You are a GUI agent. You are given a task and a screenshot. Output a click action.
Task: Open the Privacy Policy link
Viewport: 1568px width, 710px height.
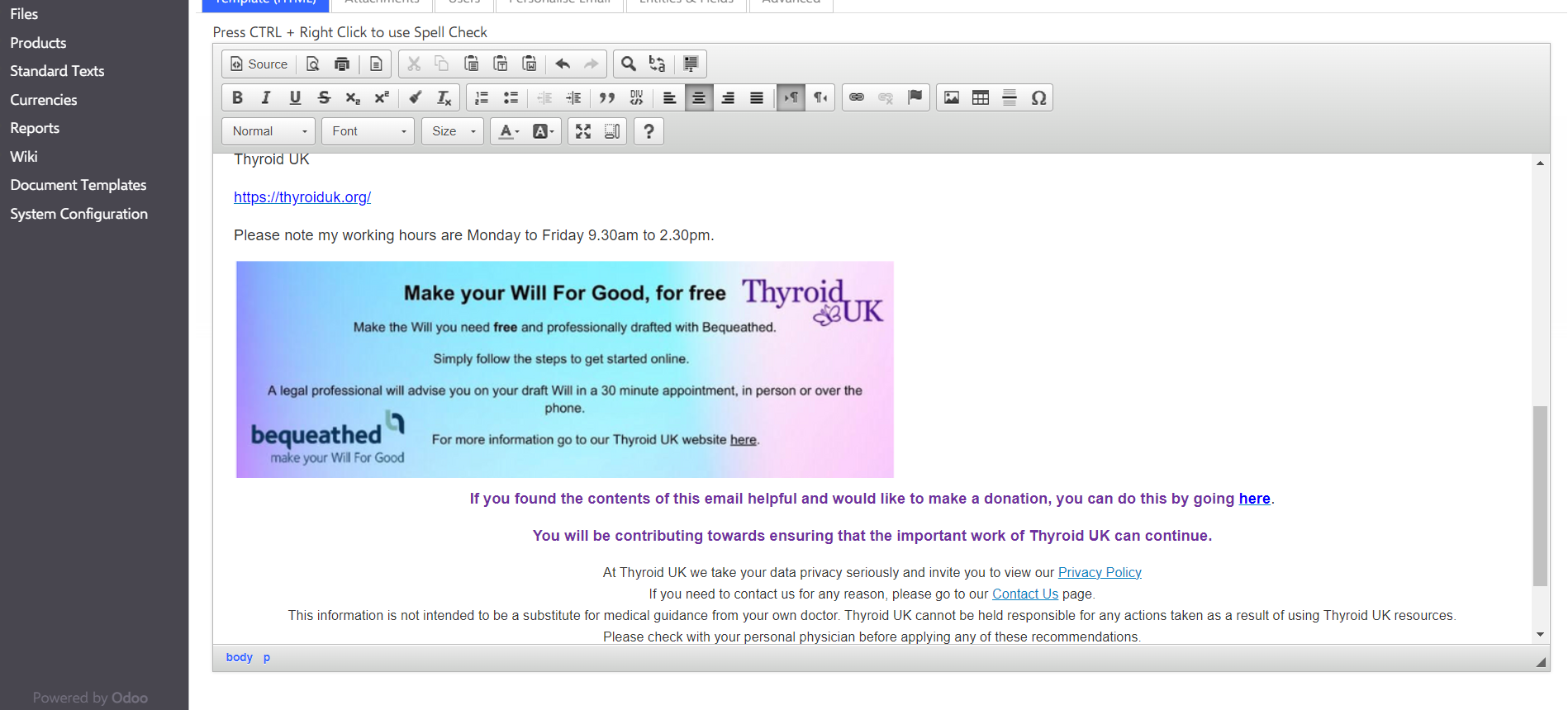coord(1100,572)
